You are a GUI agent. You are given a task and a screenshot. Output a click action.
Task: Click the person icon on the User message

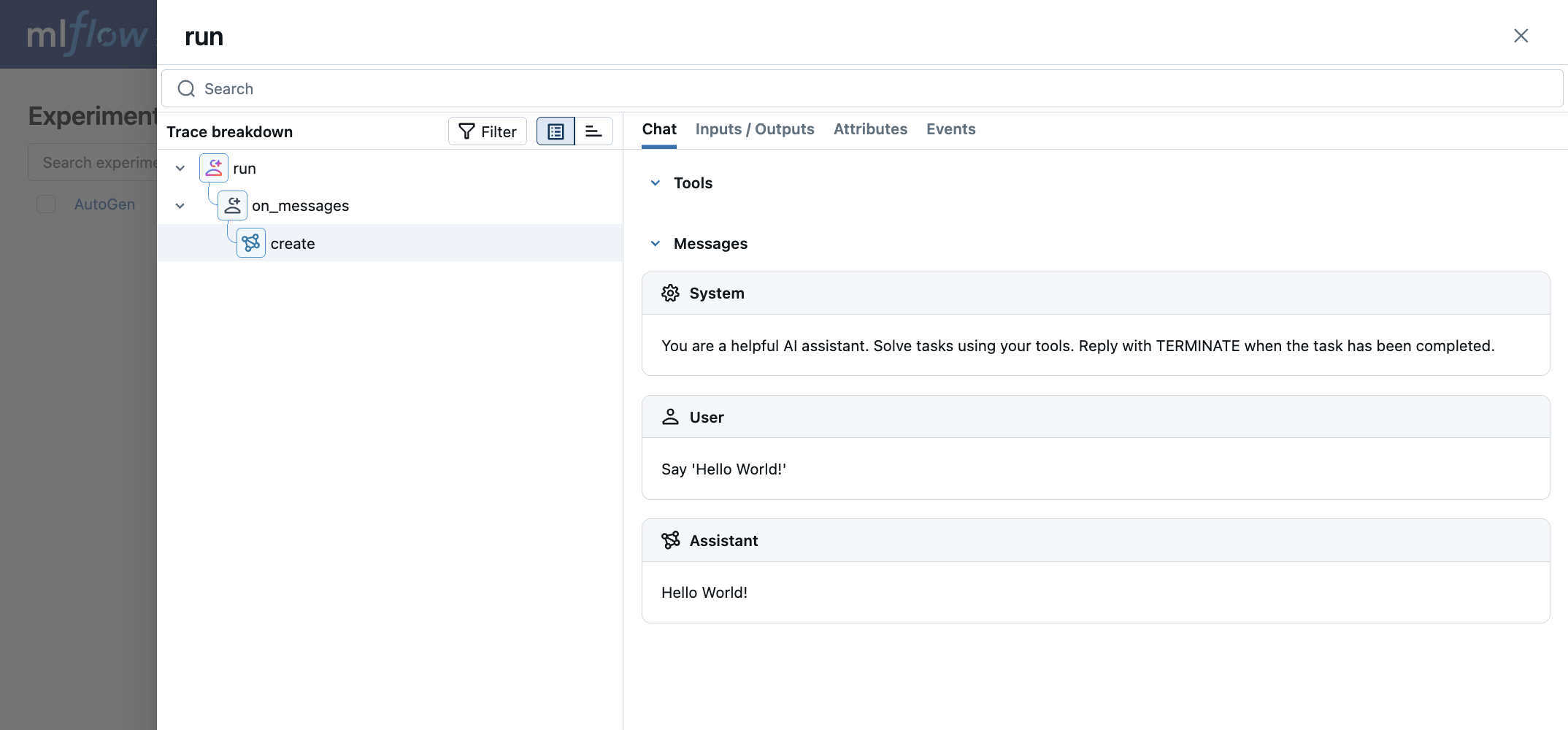coord(669,416)
